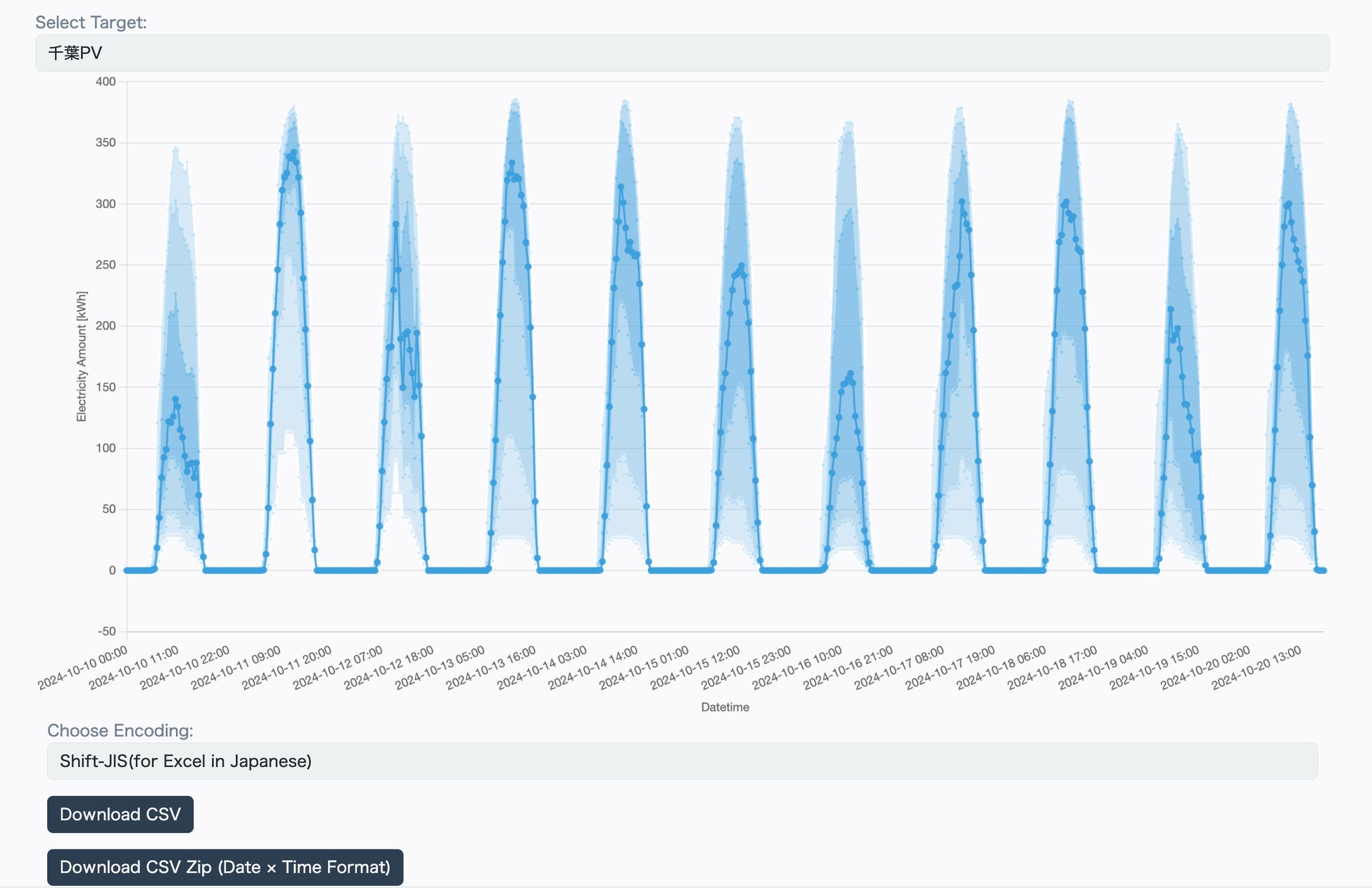The image size is (1372, 888).
Task: Click the 2024-10-12 18:00 x-axis tick label
Action: coord(389,668)
